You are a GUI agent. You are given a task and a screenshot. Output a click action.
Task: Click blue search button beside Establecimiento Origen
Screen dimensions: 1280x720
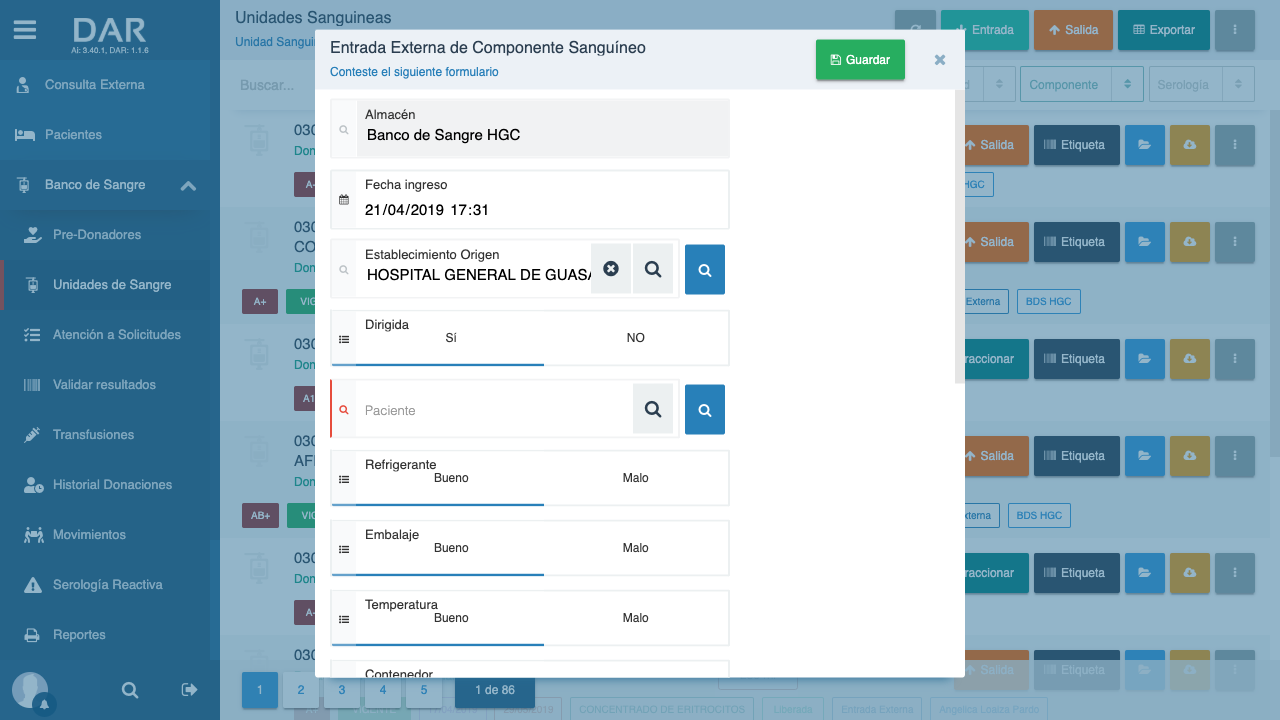(x=705, y=270)
